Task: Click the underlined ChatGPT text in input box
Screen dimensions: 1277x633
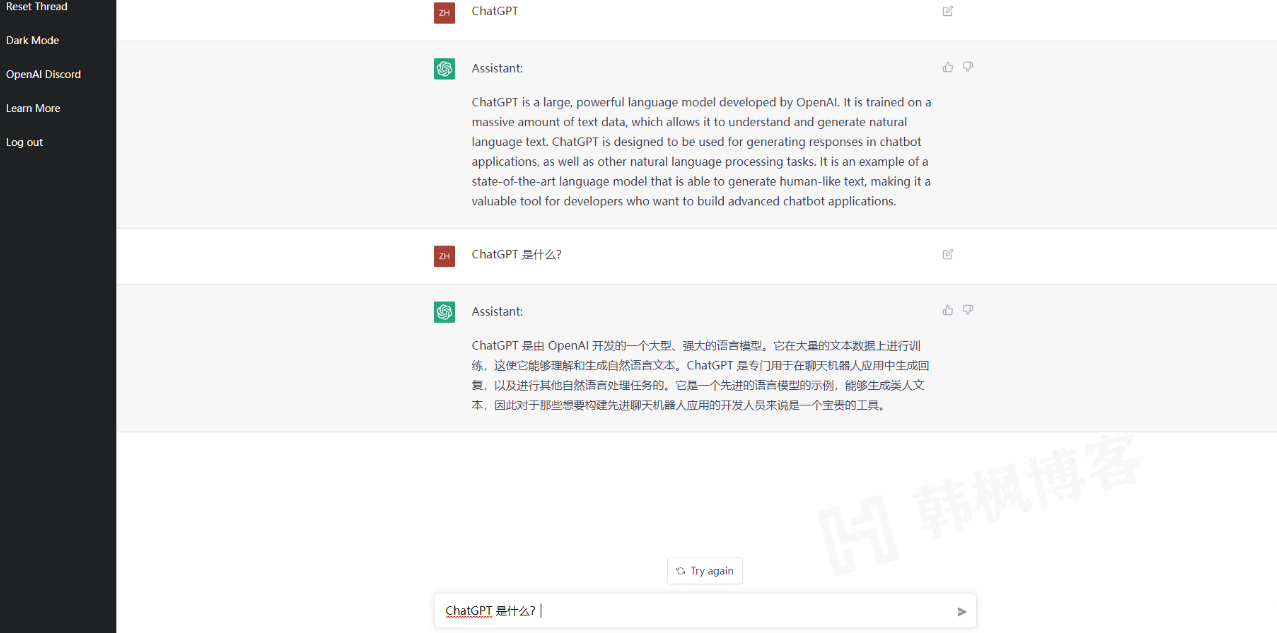Action: point(468,610)
